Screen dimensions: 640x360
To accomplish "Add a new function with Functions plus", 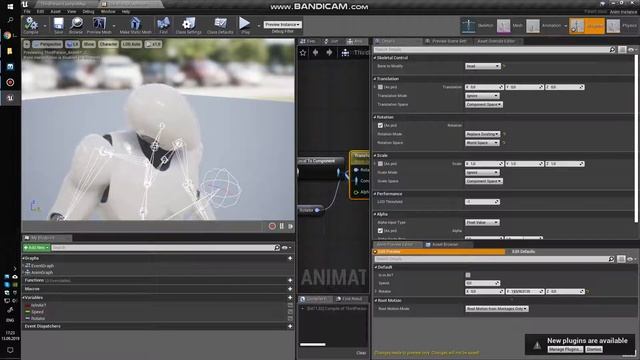I will (290, 280).
